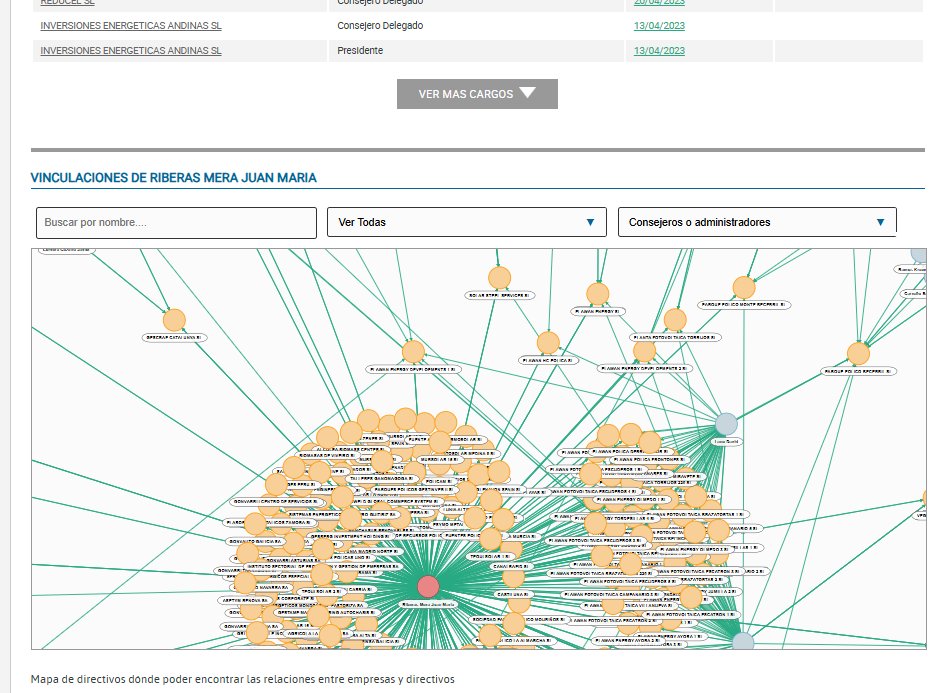943x693 pixels.
Task: Select the grey-blue director node above the right cluster
Action: click(x=726, y=424)
